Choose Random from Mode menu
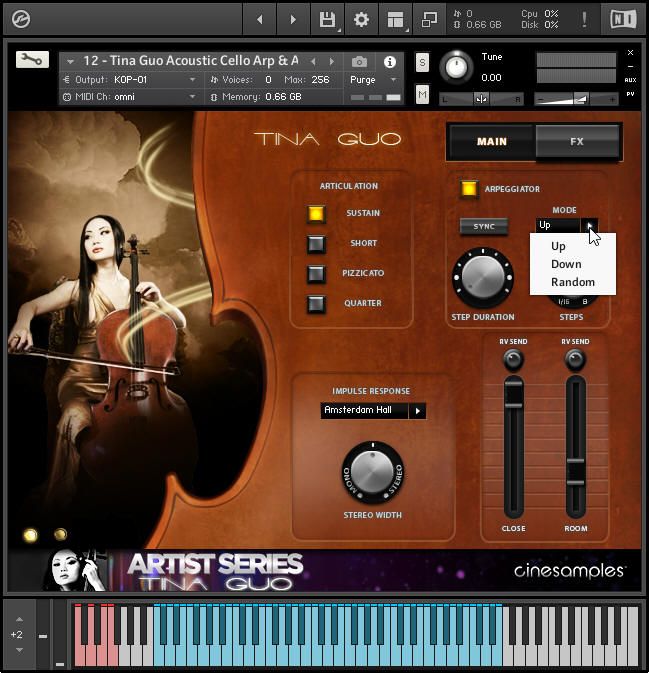 coord(573,282)
